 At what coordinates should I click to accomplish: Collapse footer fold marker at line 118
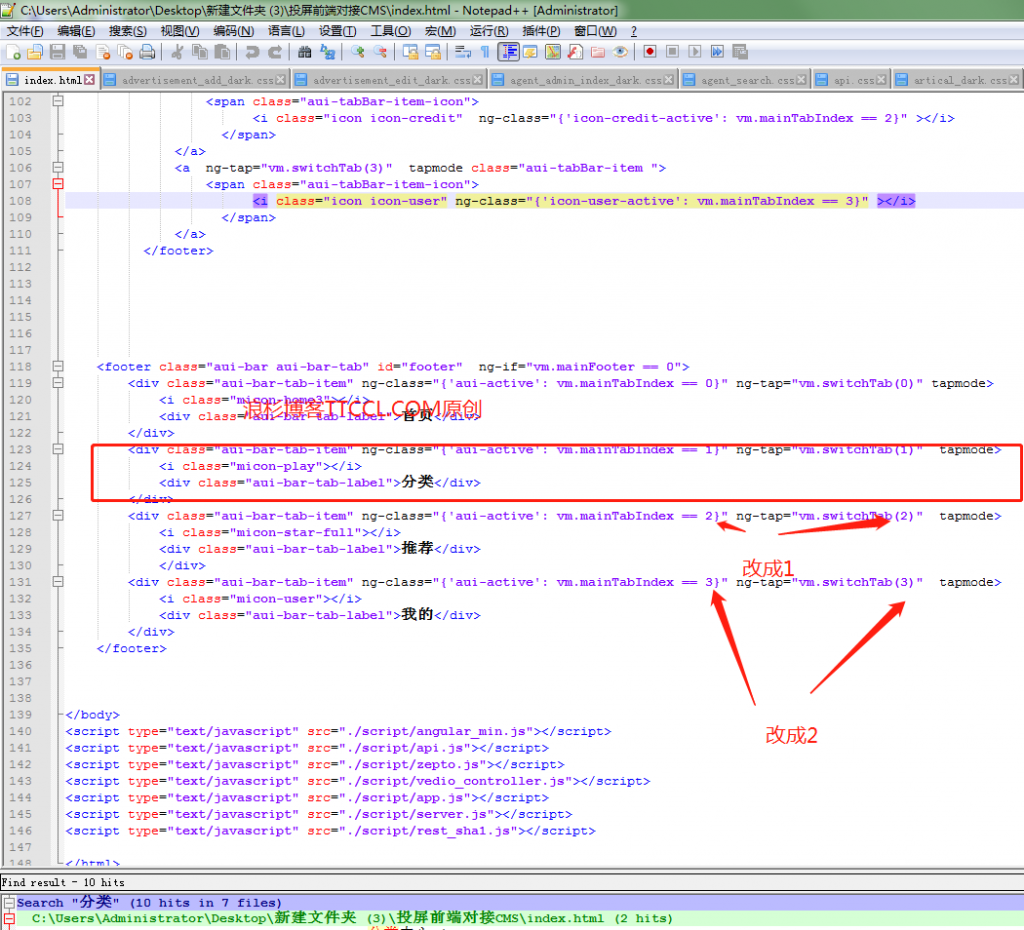pyautogui.click(x=58, y=366)
